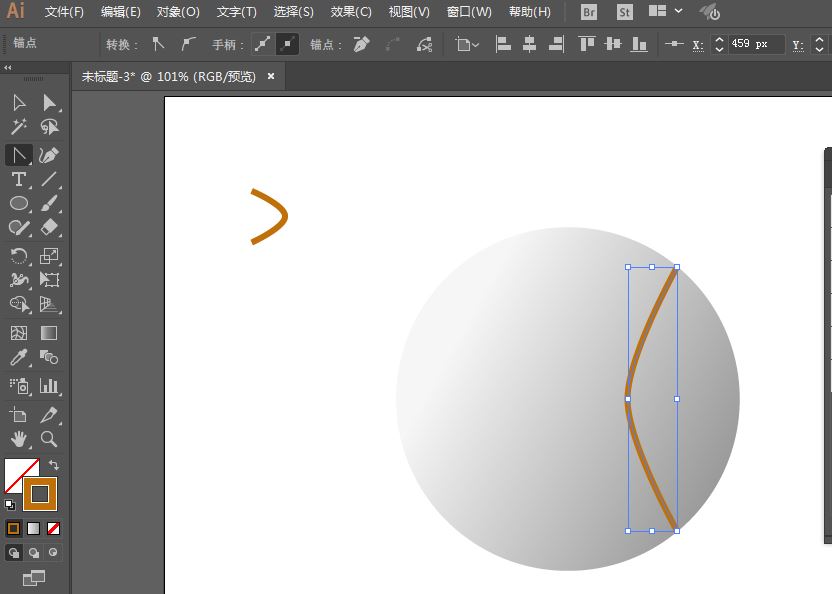Viewport: 832px width, 594px height.
Task: Toggle draw behind mode
Action: click(33, 553)
